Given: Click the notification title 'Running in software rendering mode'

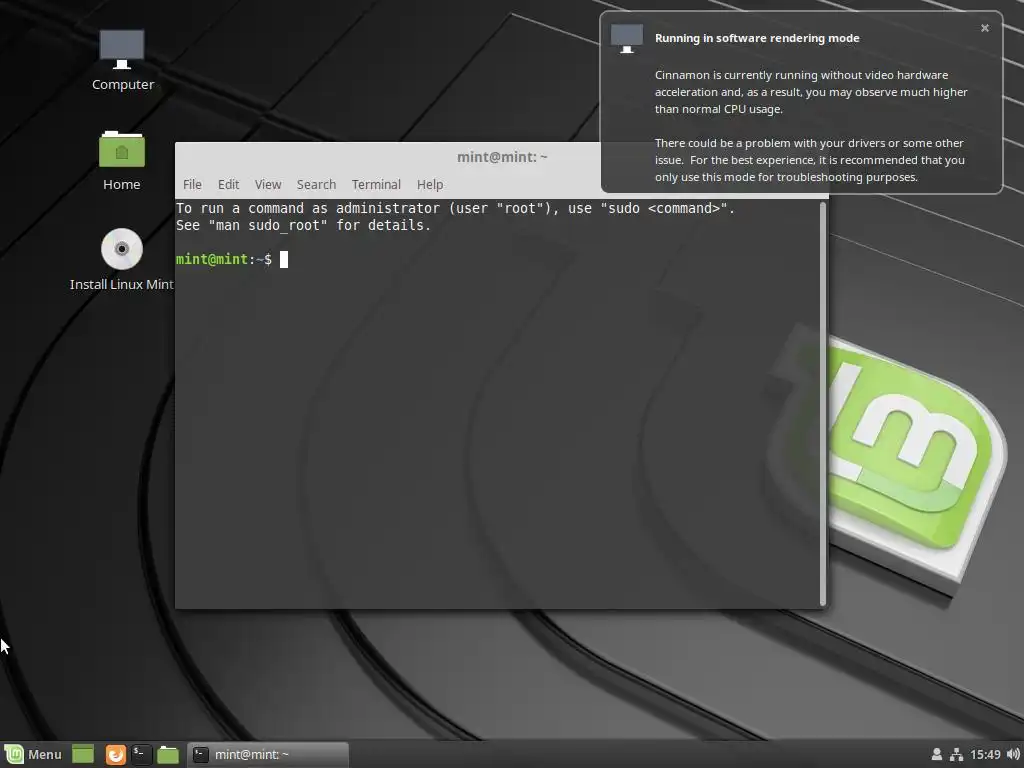Looking at the screenshot, I should point(757,38).
